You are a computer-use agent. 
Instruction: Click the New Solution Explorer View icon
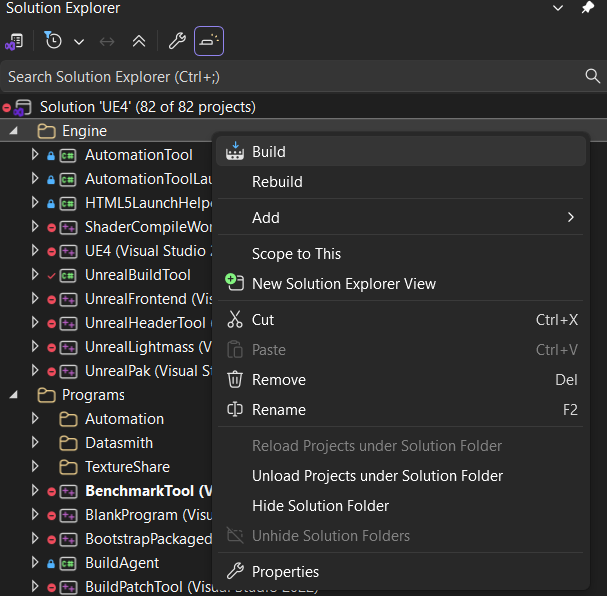coord(235,282)
